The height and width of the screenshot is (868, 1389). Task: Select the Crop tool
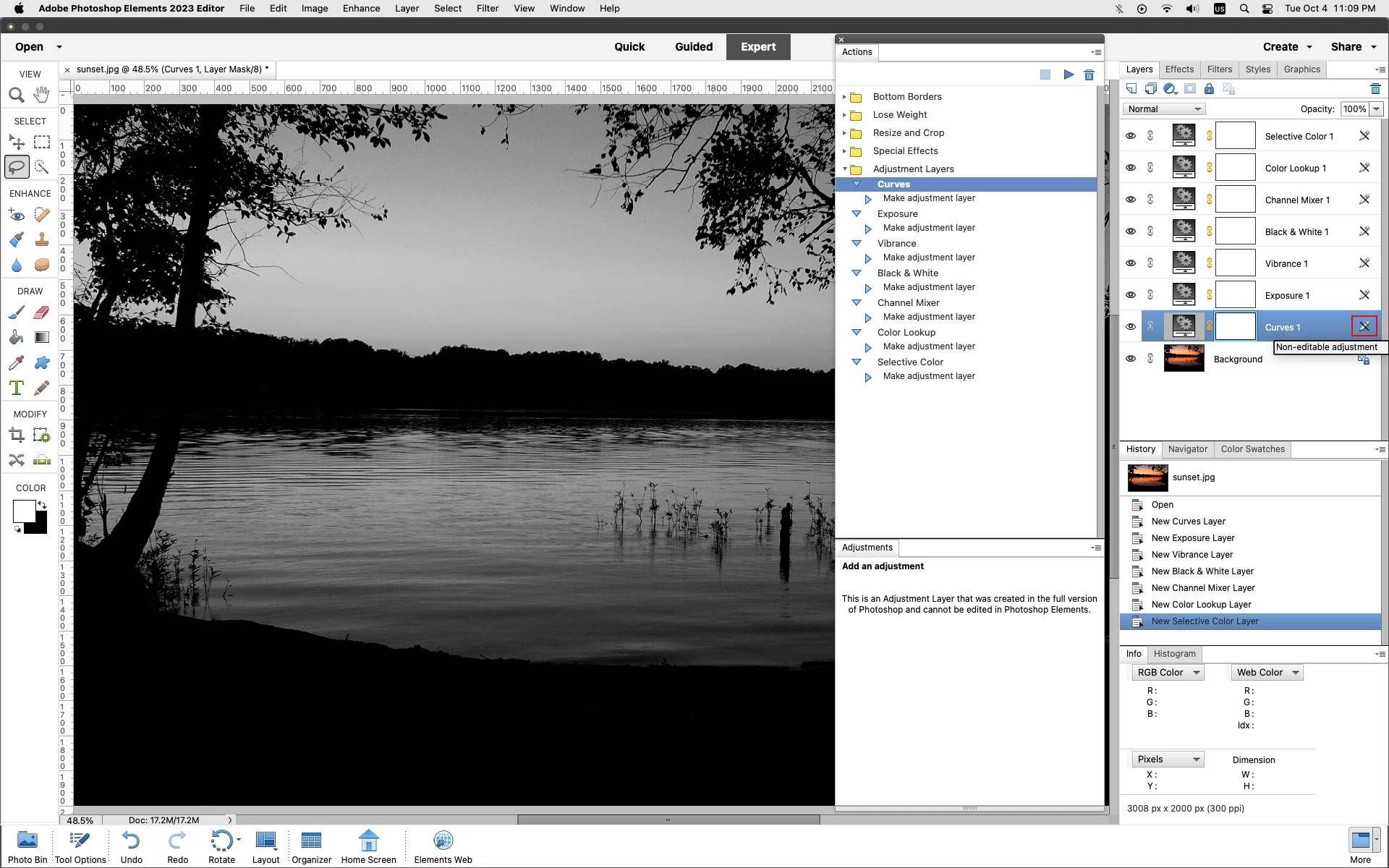coord(17,435)
